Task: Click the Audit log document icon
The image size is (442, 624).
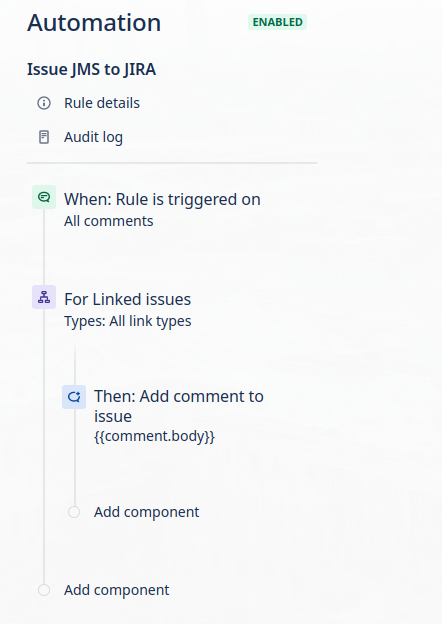Action: pos(44,137)
